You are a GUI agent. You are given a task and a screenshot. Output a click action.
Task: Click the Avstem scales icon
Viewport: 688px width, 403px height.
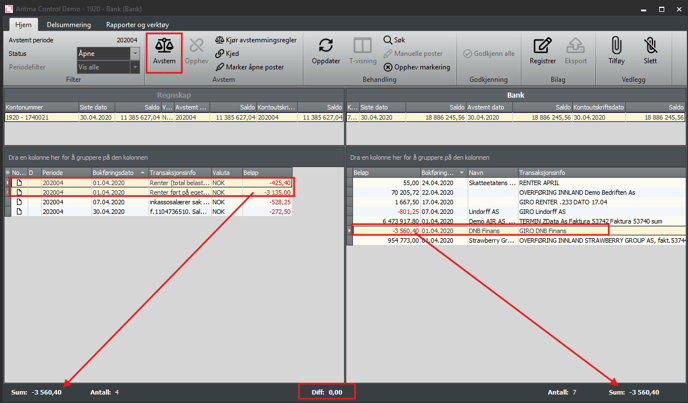pos(164,48)
